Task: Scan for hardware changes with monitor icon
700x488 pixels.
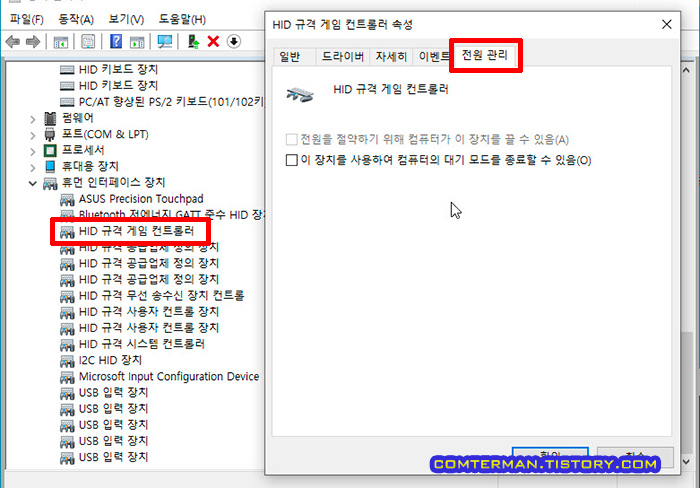Action: click(x=165, y=42)
